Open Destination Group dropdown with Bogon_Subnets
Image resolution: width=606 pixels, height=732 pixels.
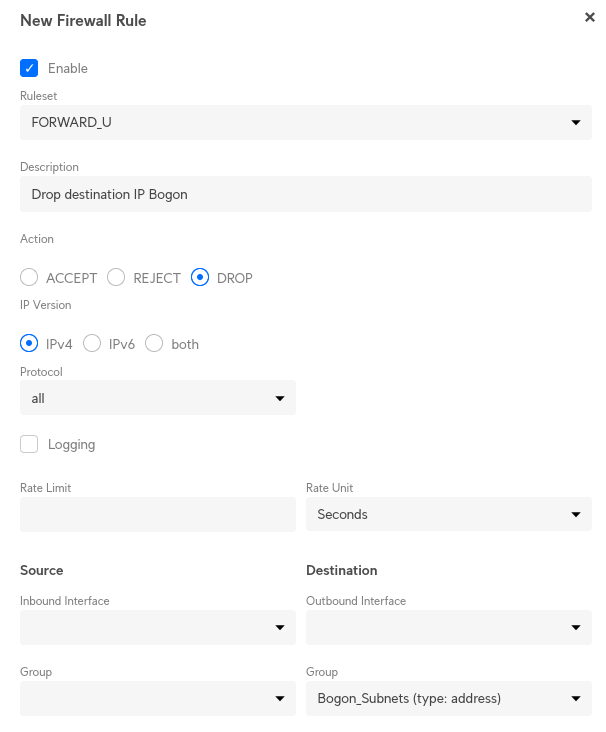448,698
